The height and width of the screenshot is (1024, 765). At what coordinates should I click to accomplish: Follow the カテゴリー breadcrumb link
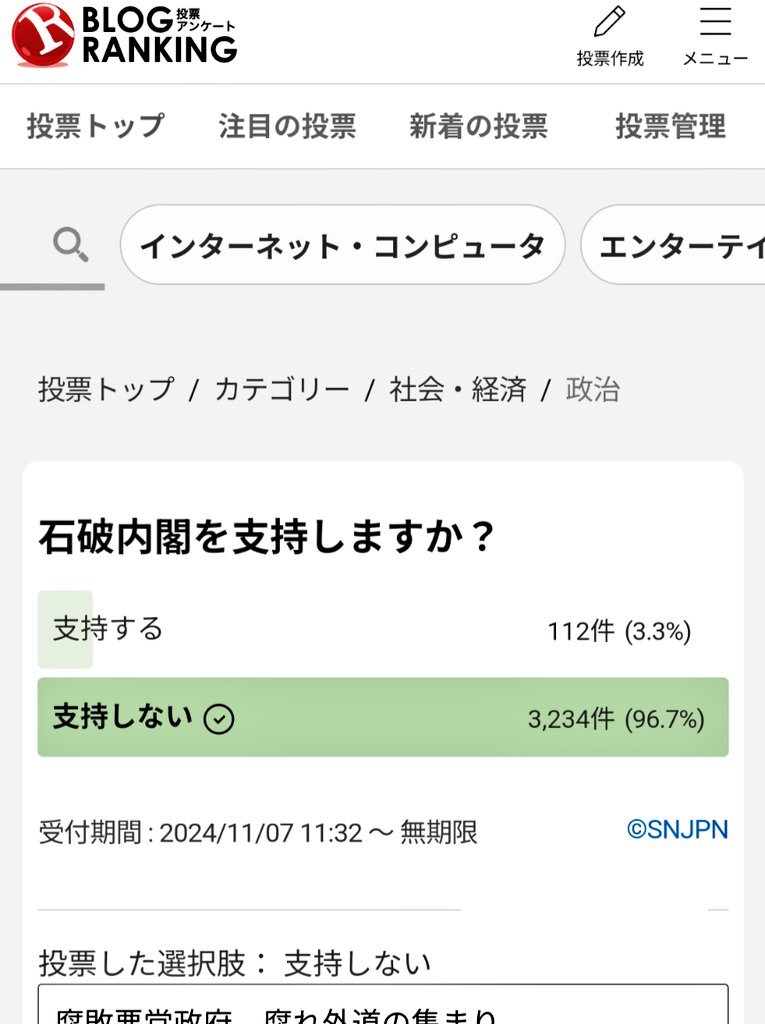click(282, 389)
